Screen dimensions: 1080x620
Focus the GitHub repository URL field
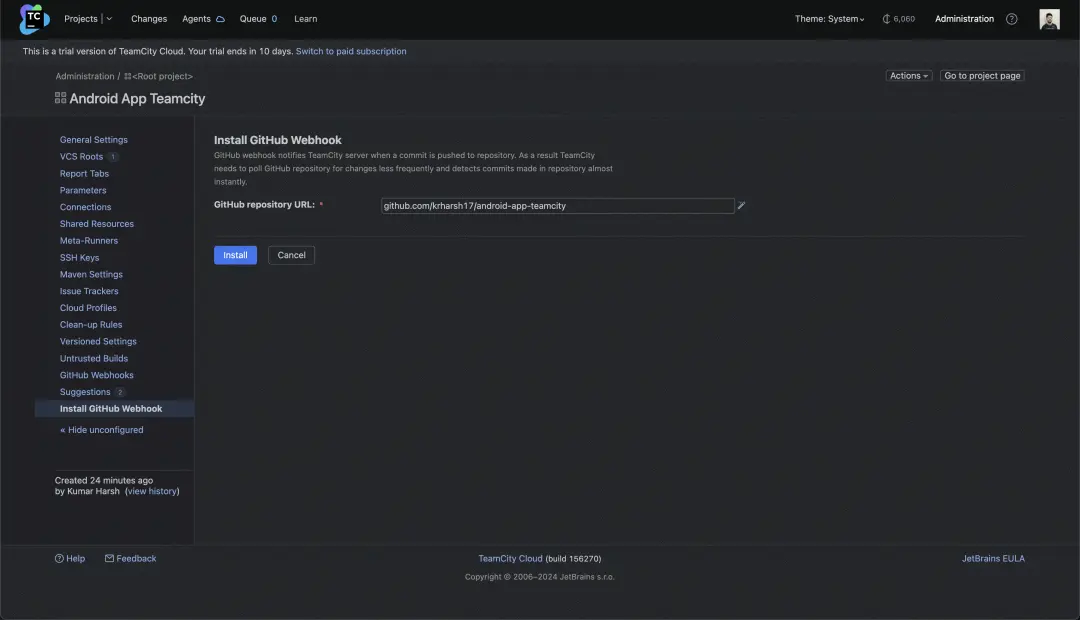[x=558, y=206]
